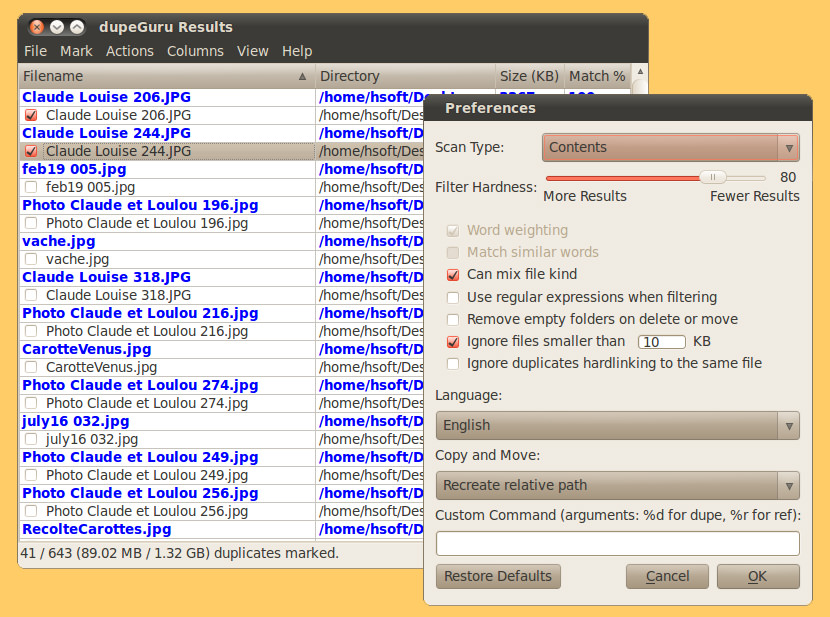Open the Language English dropdown
This screenshot has width=830, height=617.
pos(618,425)
